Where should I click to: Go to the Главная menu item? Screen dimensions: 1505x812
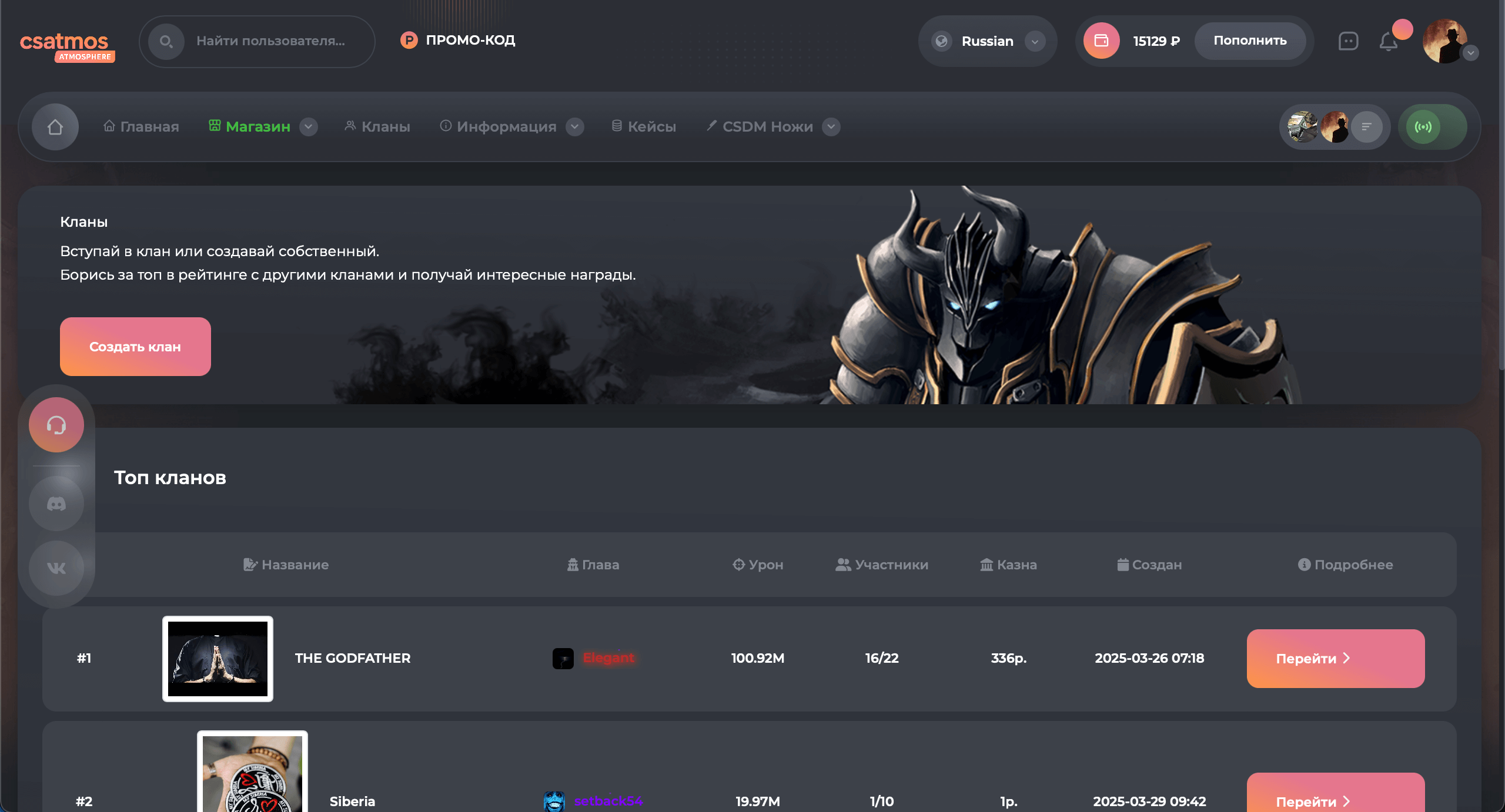pos(141,126)
